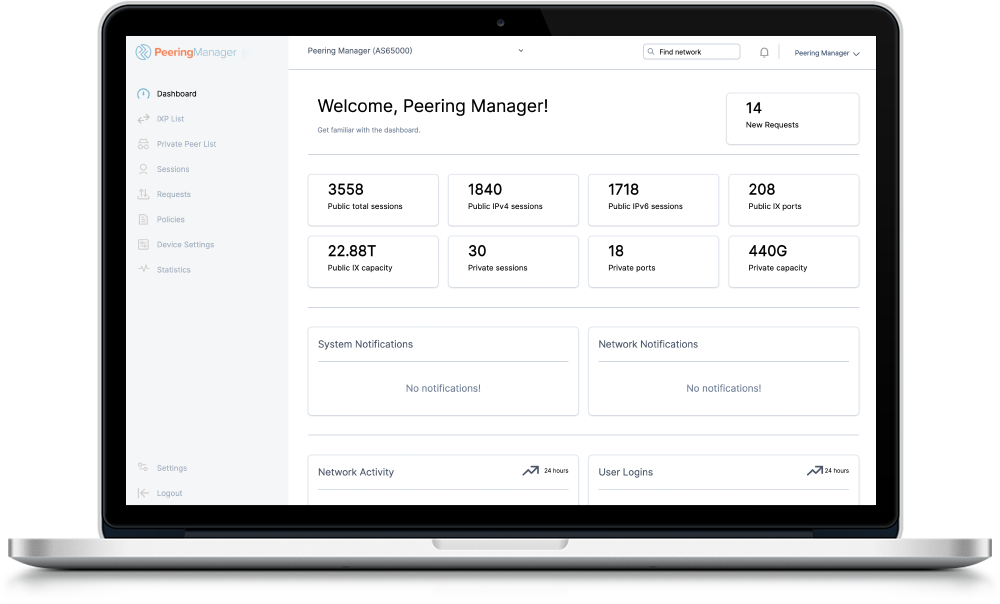Open Sessions using its sidebar icon
This screenshot has width=1000, height=604.
pyautogui.click(x=141, y=168)
